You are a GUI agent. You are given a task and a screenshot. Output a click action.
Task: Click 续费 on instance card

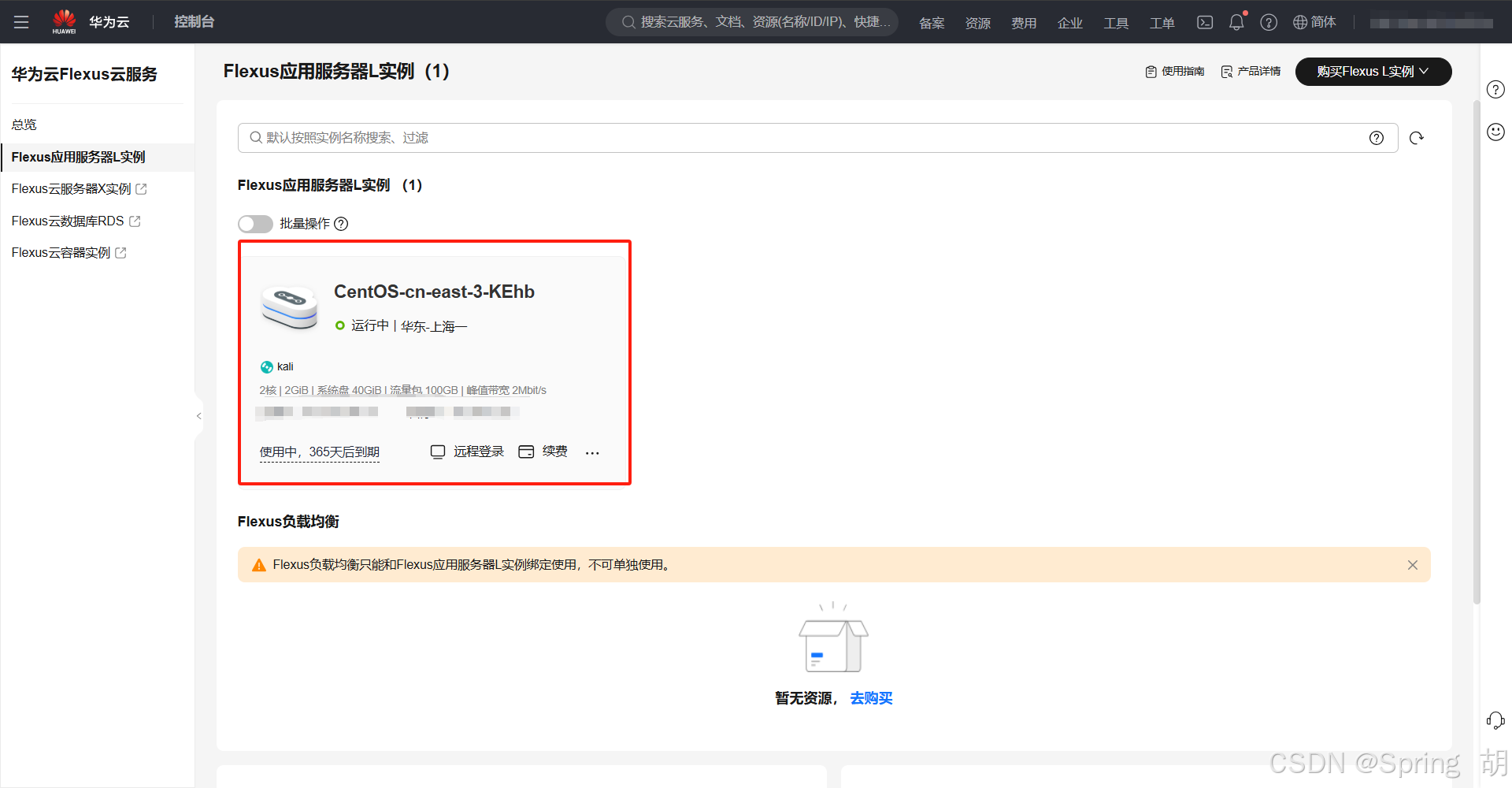coord(543,452)
